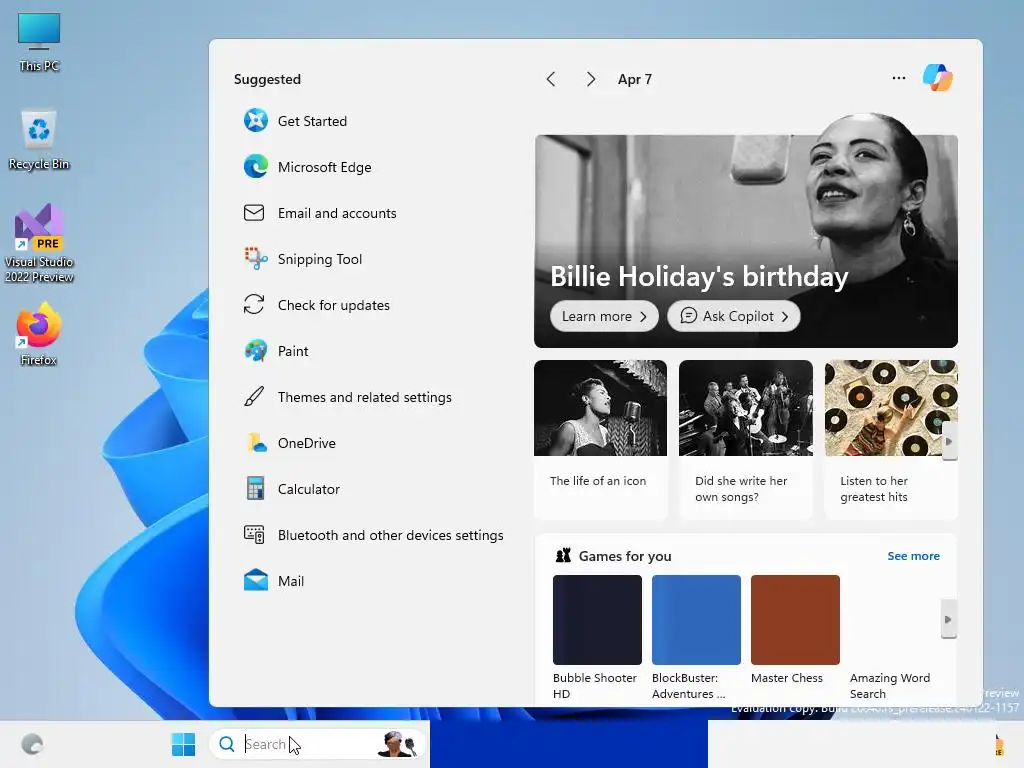Show more games with right arrow

pos(948,619)
